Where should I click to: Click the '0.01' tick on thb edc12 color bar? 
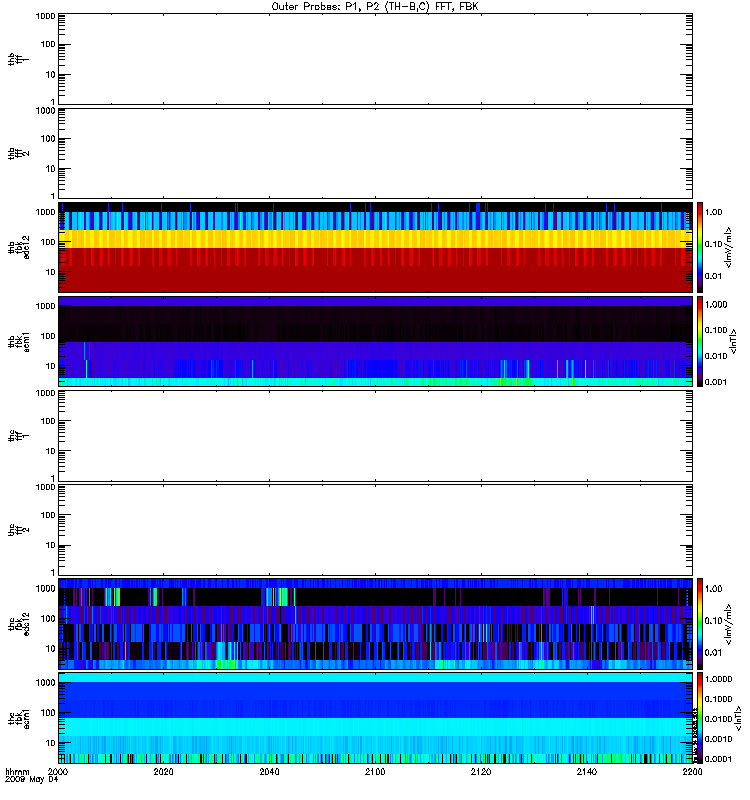coord(713,276)
